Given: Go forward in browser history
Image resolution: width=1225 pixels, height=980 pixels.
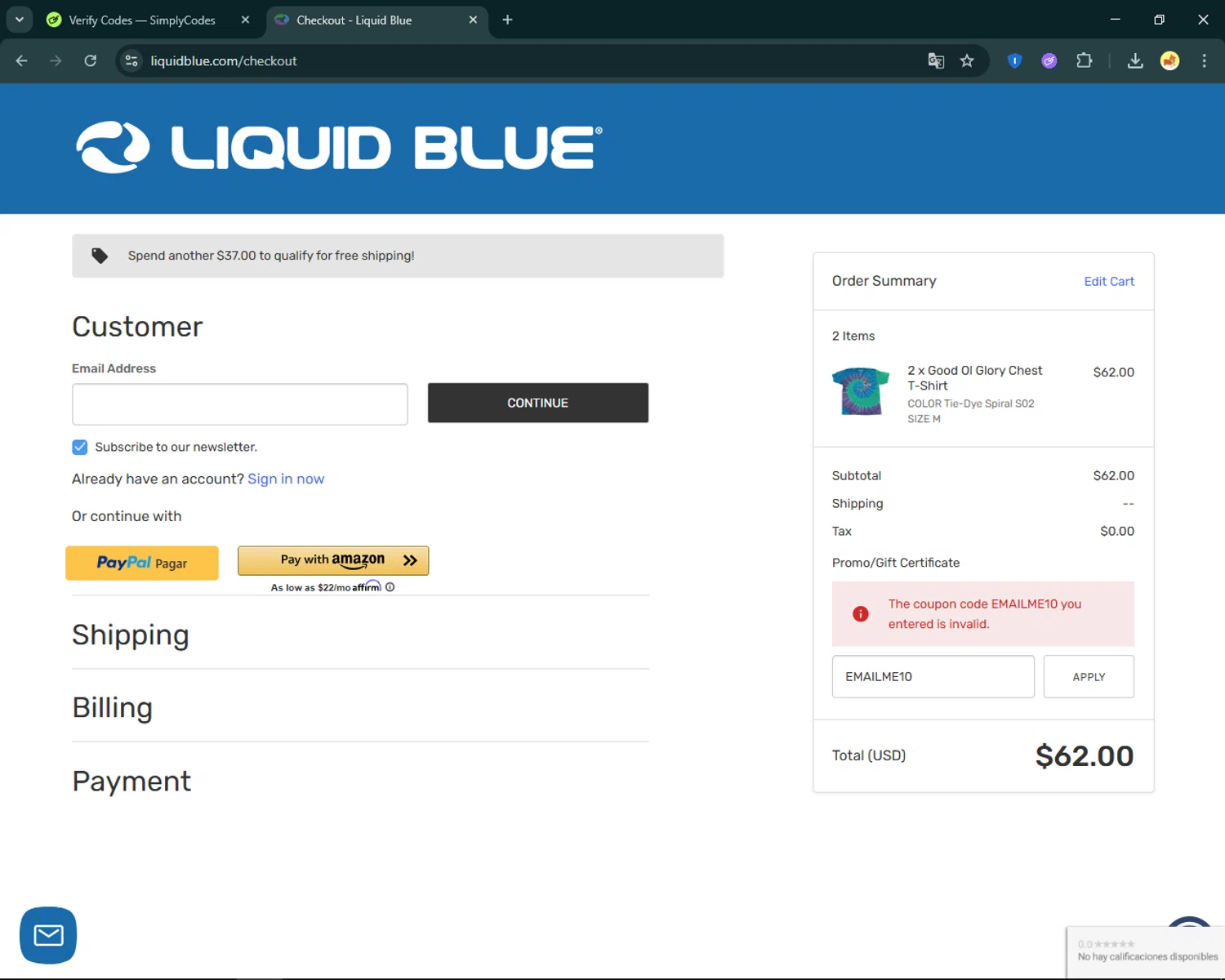Looking at the screenshot, I should [56, 60].
